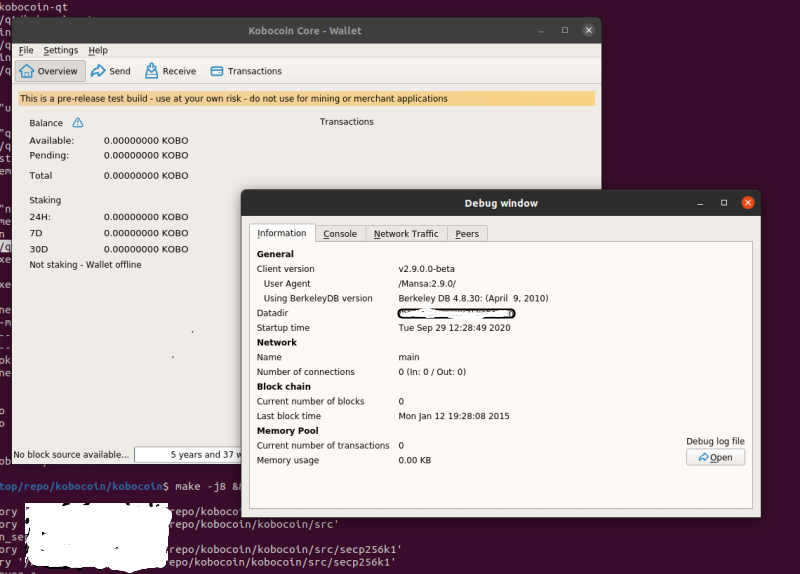The width and height of the screenshot is (800, 574).
Task: Open the Receive page in the wallet
Action: coord(170,71)
